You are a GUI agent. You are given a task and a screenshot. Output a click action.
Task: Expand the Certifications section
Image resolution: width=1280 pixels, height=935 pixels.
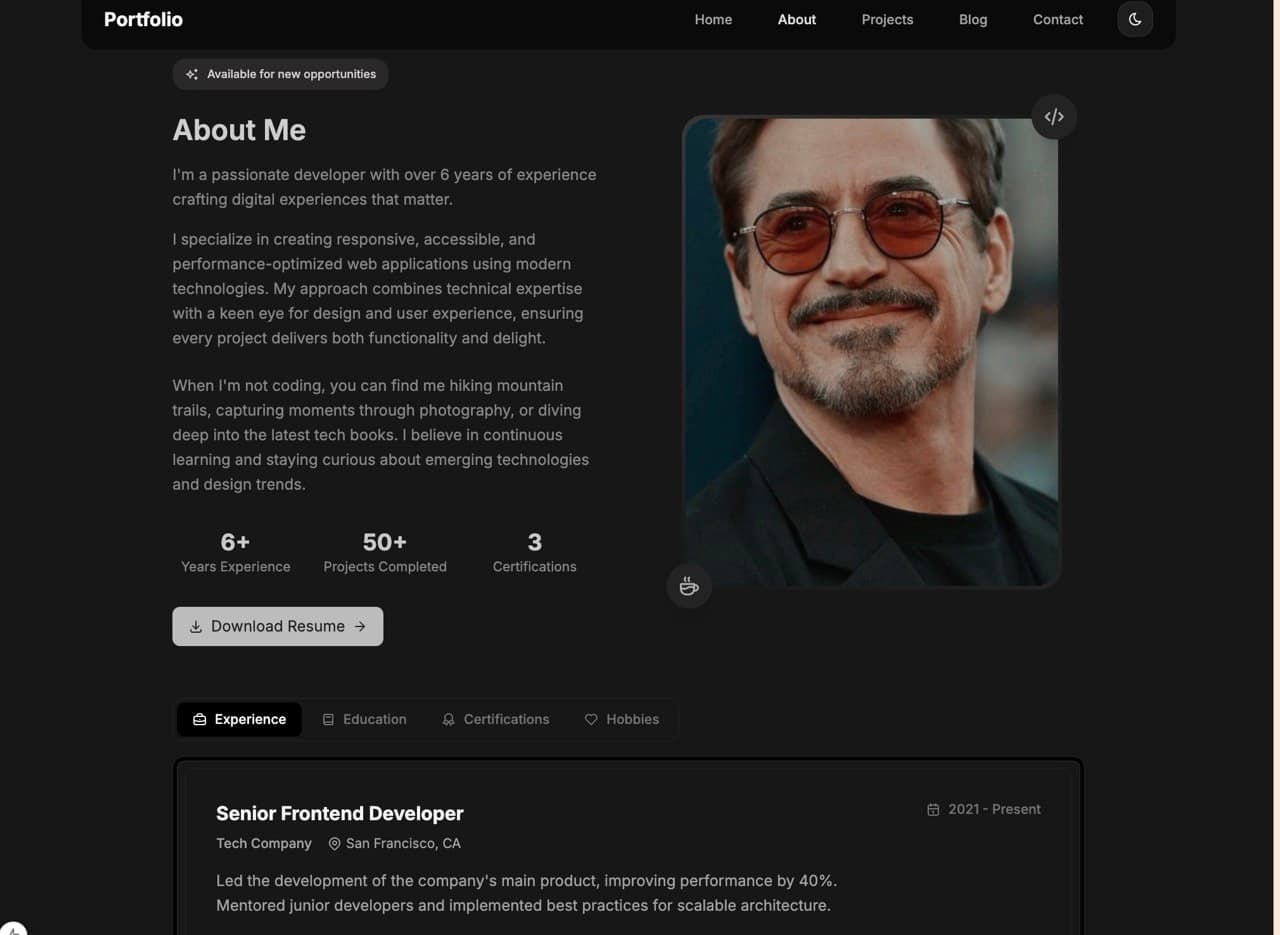coord(496,719)
